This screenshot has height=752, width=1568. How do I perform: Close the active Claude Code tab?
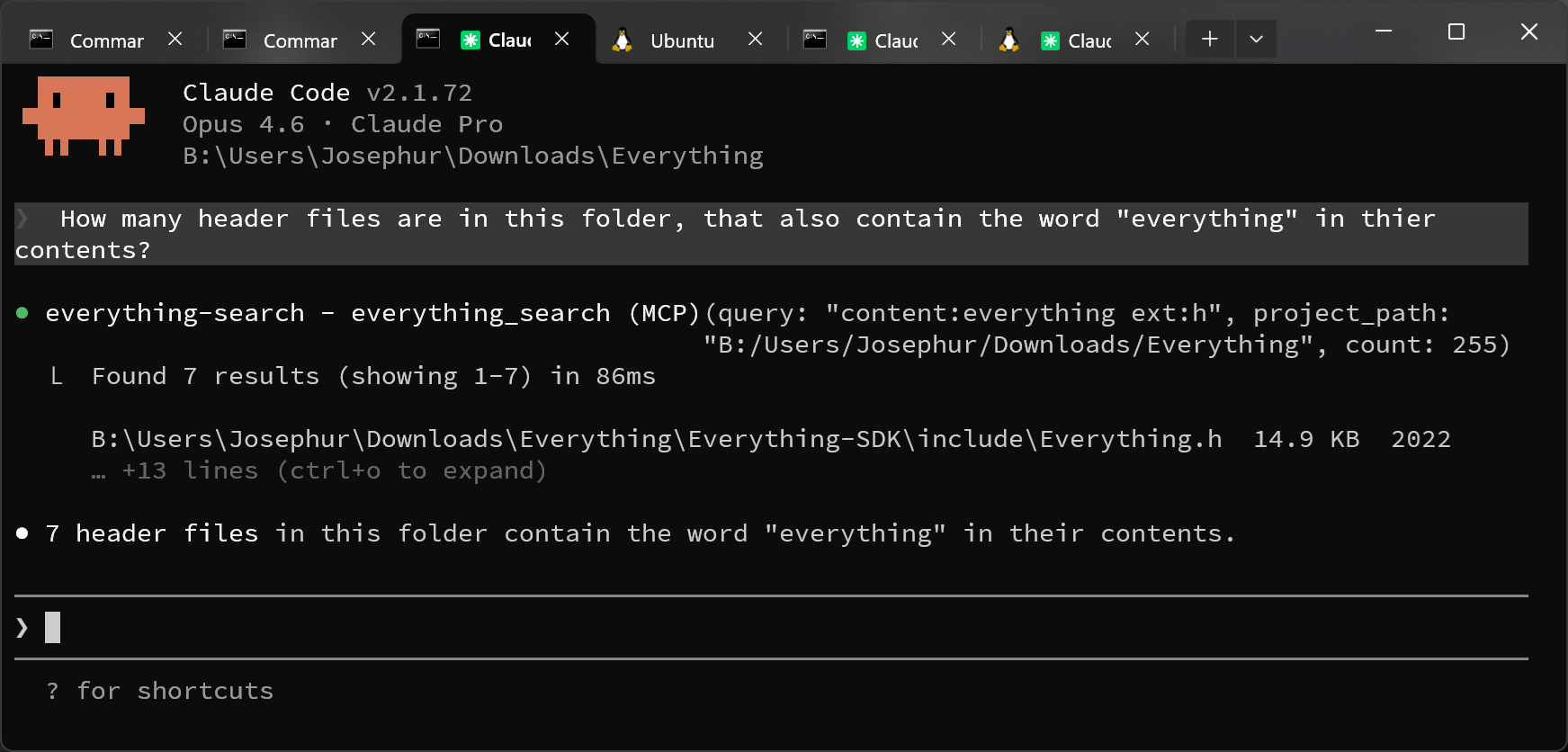[x=562, y=40]
